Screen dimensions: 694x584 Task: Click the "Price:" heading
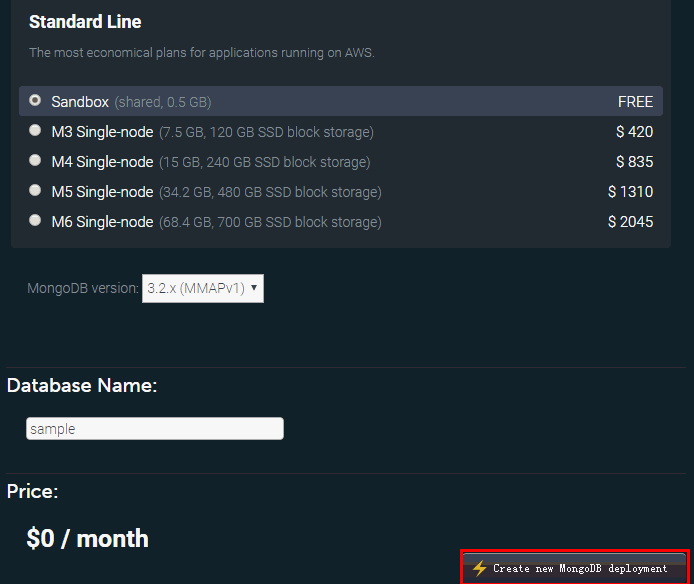[x=32, y=491]
